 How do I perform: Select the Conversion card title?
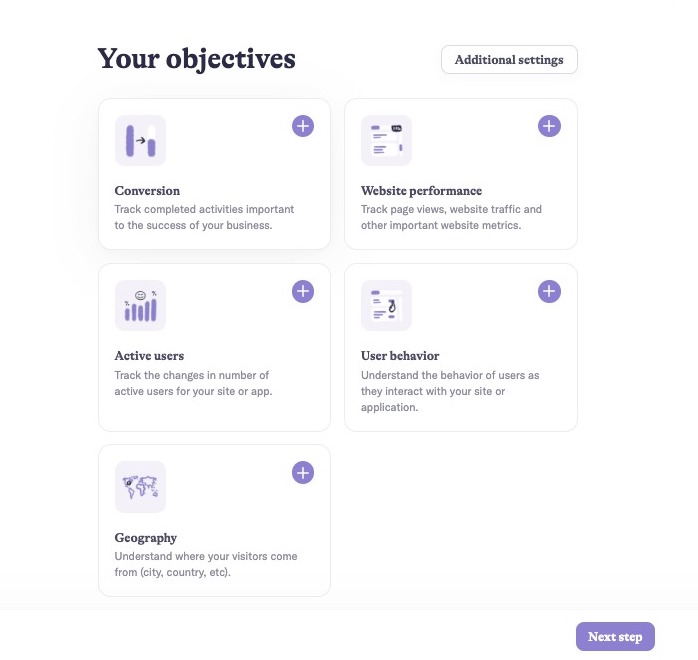(x=147, y=191)
